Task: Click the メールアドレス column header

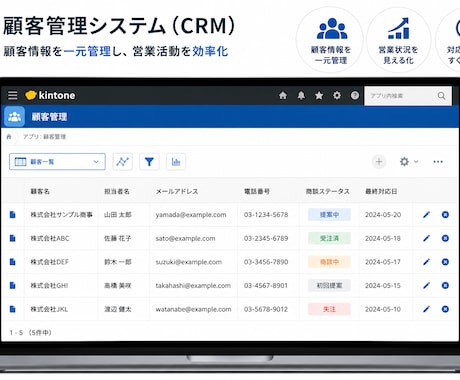Action: (177, 191)
